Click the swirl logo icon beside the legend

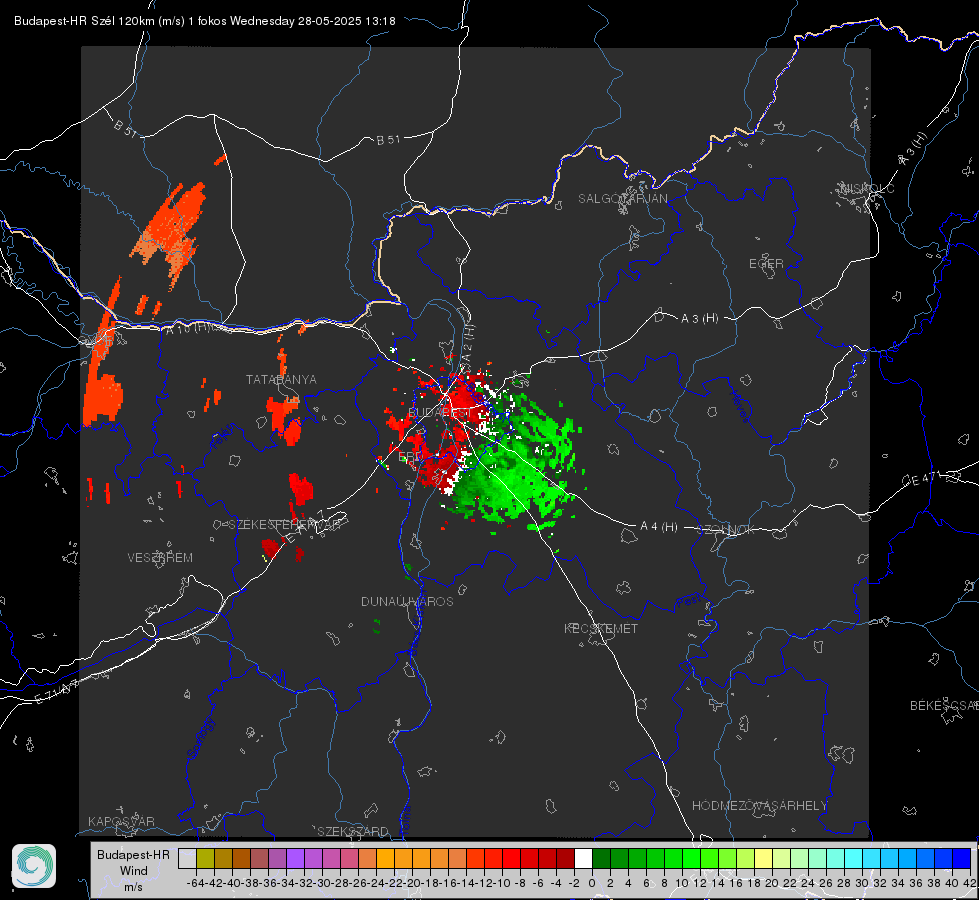tap(34, 866)
